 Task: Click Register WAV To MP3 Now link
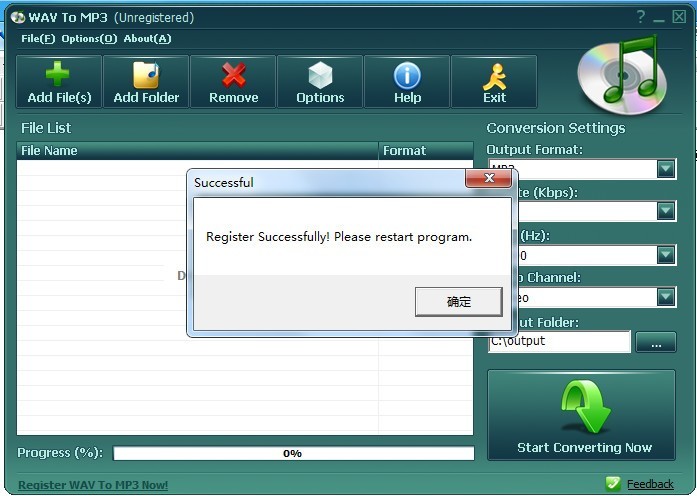pos(93,485)
